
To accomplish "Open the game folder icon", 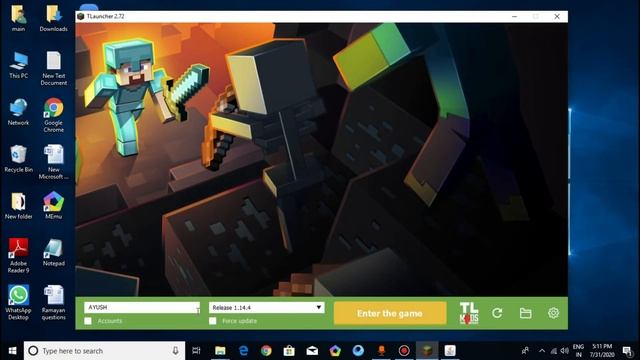I will click(525, 313).
